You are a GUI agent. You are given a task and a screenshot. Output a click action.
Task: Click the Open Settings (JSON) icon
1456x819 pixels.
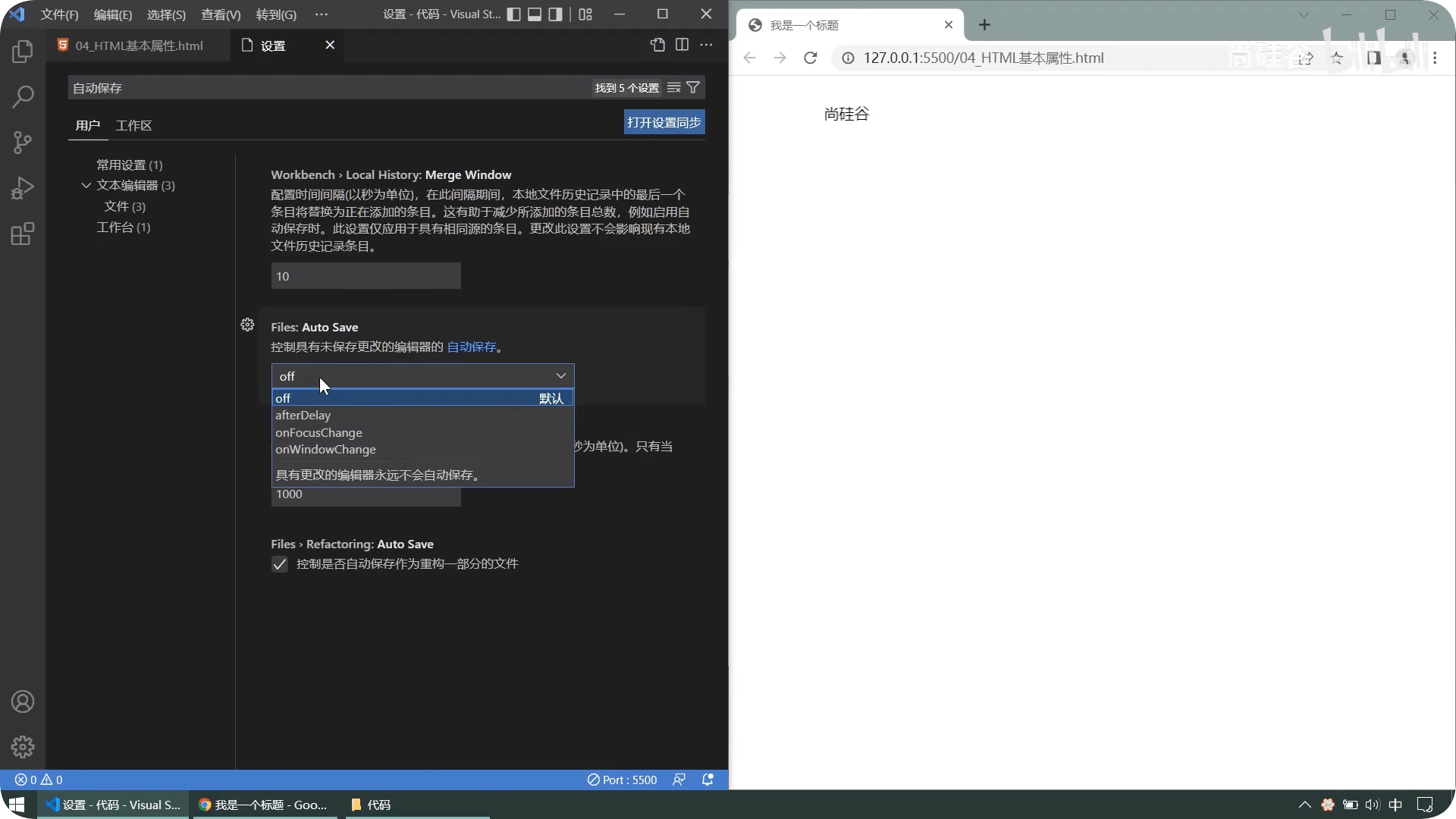(657, 45)
